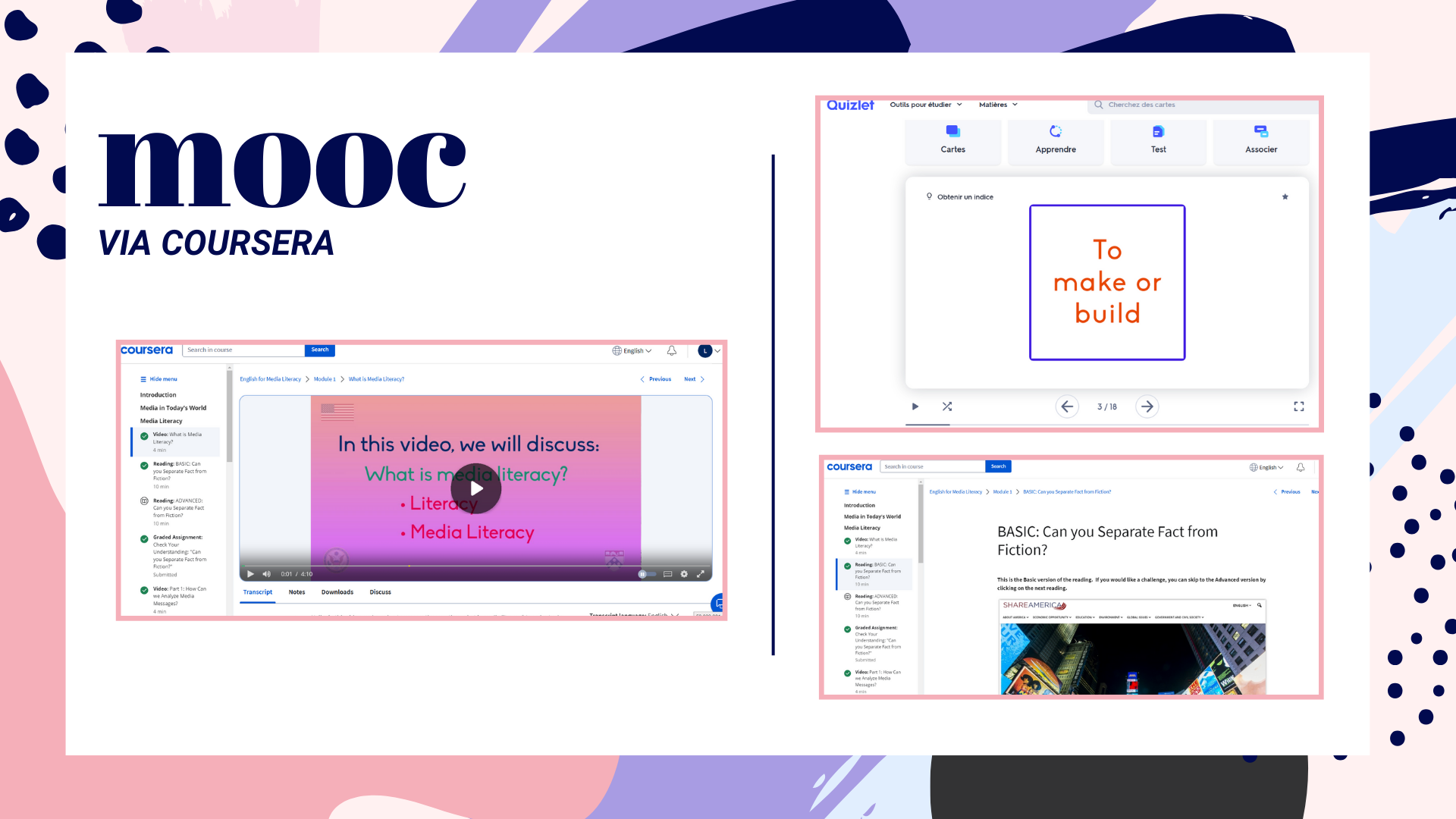This screenshot has width=1456, height=819.
Task: Go to next flashcard arrow
Action: pyautogui.click(x=1147, y=406)
